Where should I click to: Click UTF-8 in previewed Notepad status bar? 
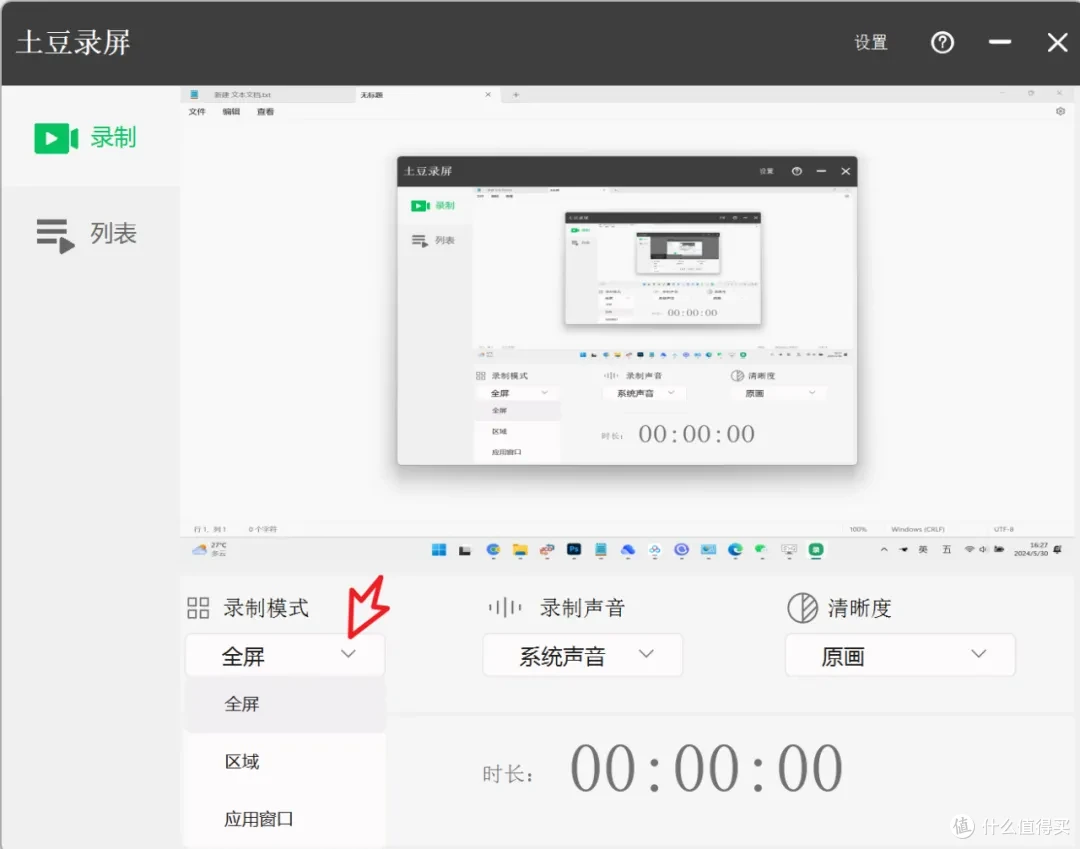[x=1004, y=530]
